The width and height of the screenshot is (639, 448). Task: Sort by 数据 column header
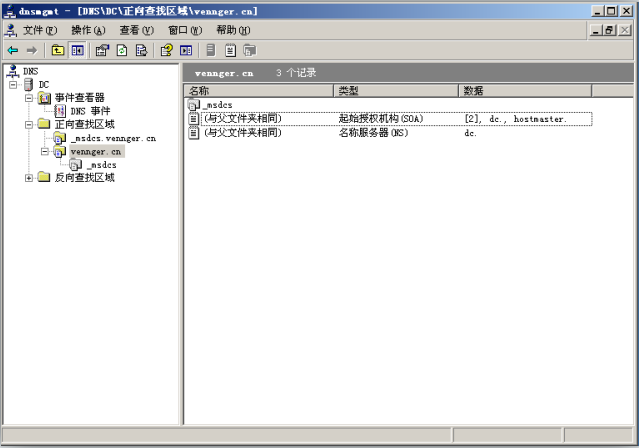click(525, 90)
